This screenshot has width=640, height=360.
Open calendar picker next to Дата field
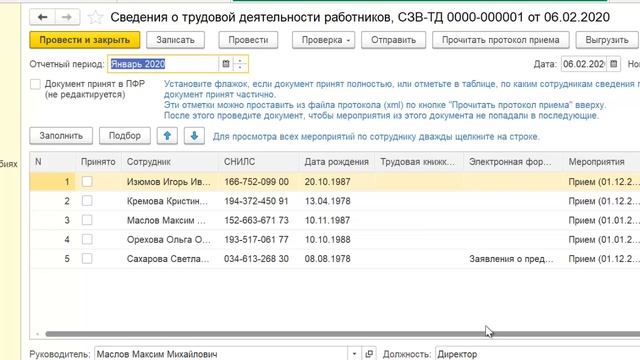coord(613,64)
